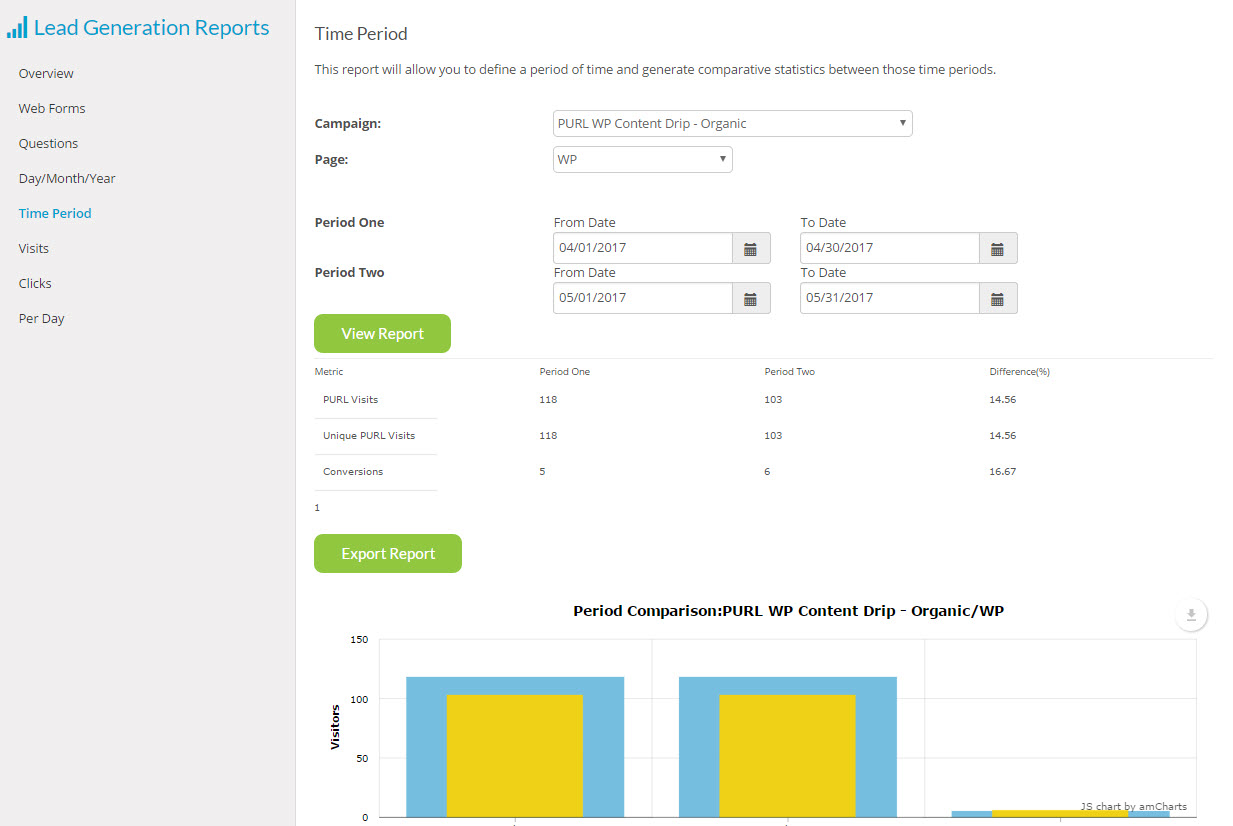Image resolution: width=1233 pixels, height=826 pixels.
Task: Click the PURL Visits metric row
Action: (763, 400)
